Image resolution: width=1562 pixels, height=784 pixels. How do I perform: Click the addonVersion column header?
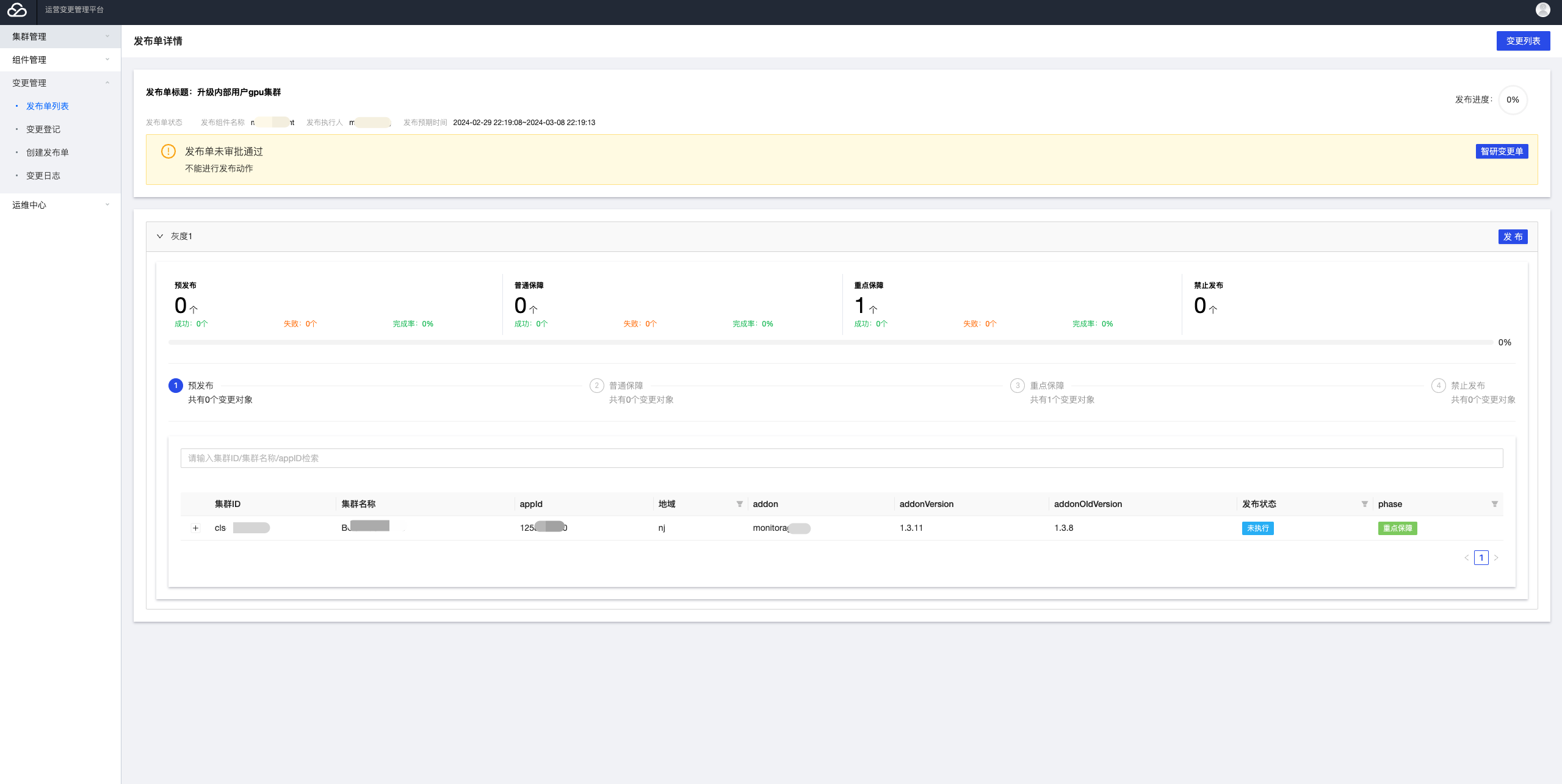pyautogui.click(x=926, y=504)
